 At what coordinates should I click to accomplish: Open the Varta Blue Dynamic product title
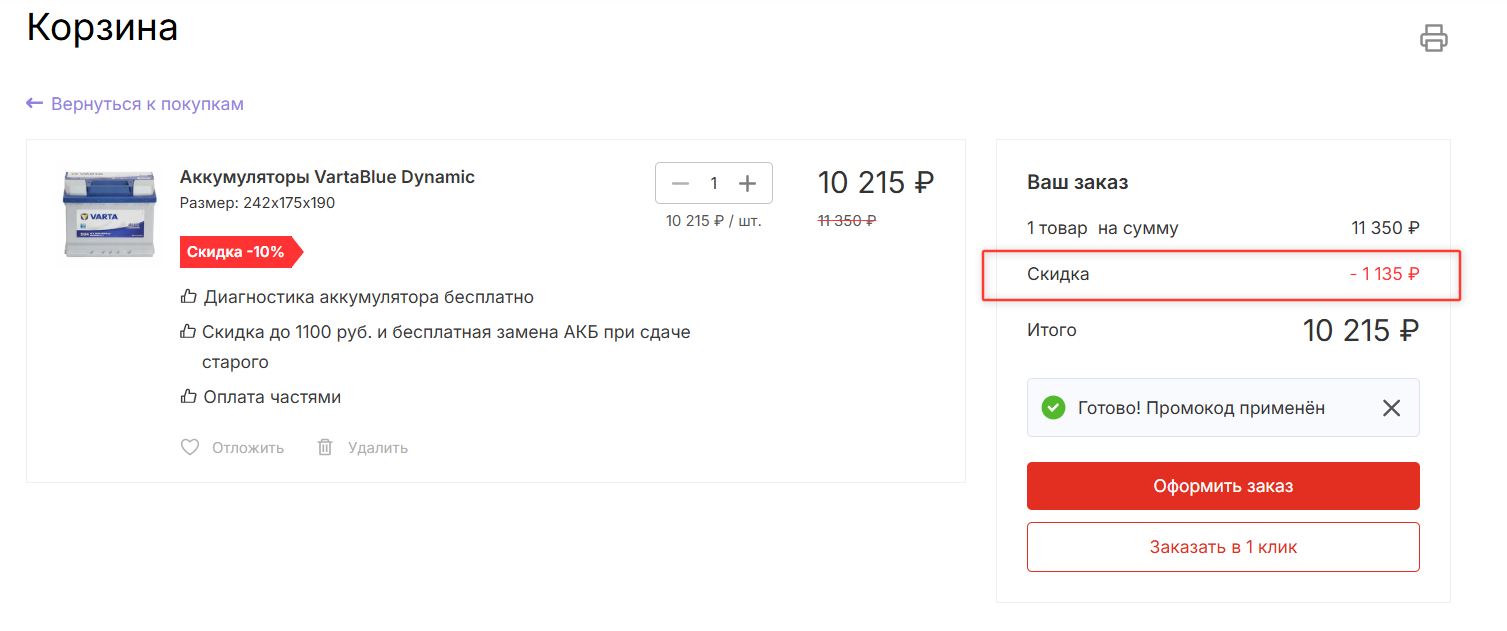tap(327, 177)
